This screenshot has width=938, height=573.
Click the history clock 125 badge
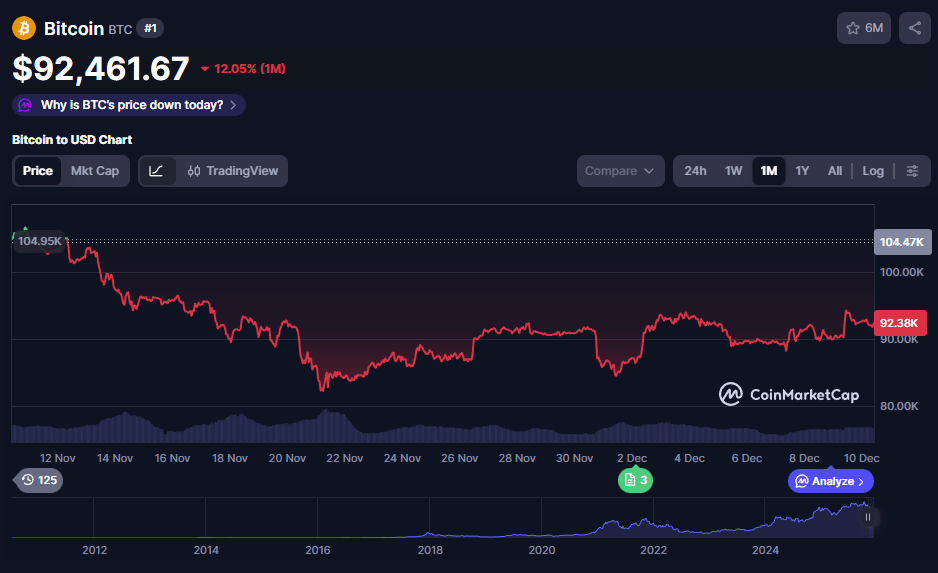(x=39, y=480)
